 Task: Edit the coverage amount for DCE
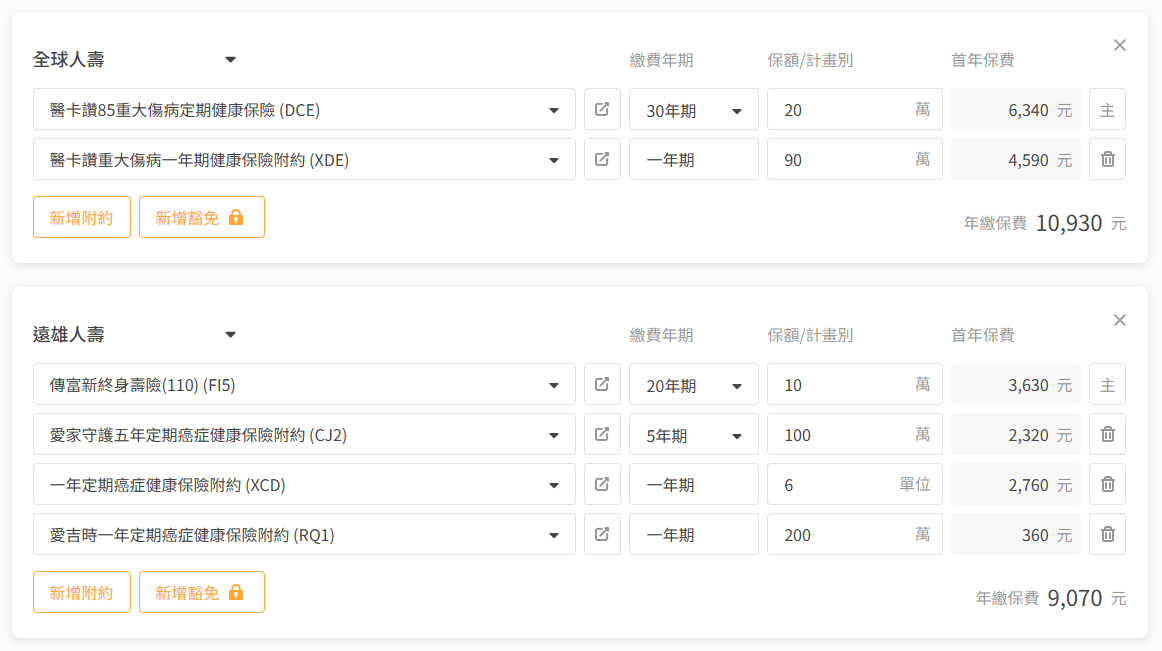pyautogui.click(x=840, y=110)
